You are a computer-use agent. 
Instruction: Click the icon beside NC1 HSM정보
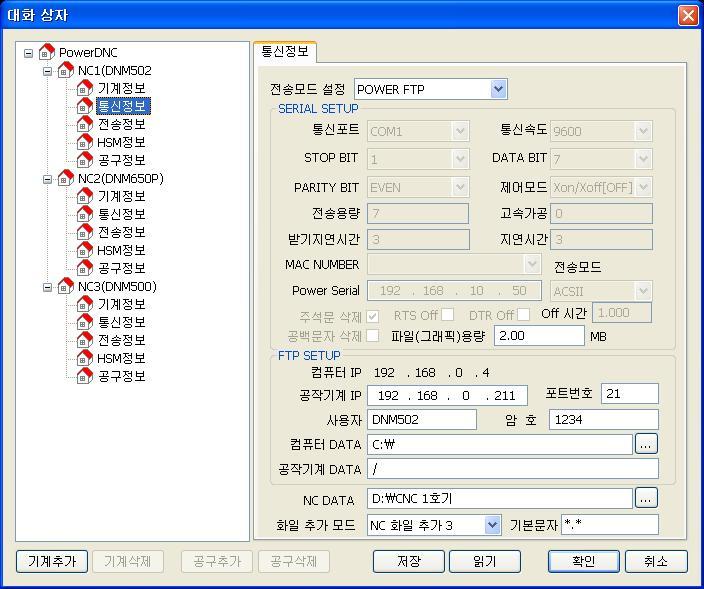pyautogui.click(x=84, y=142)
